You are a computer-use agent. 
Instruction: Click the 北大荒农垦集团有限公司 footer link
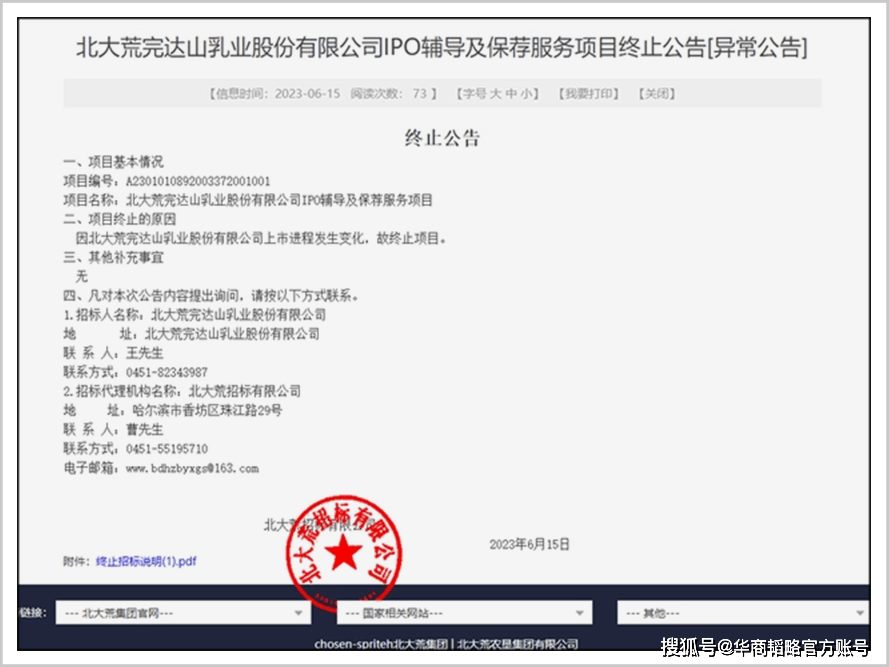[x=517, y=644]
